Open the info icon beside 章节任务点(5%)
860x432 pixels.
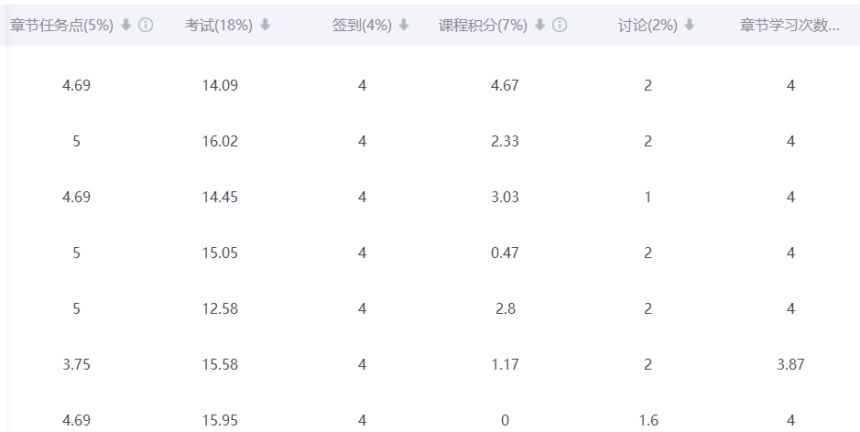[x=145, y=24]
